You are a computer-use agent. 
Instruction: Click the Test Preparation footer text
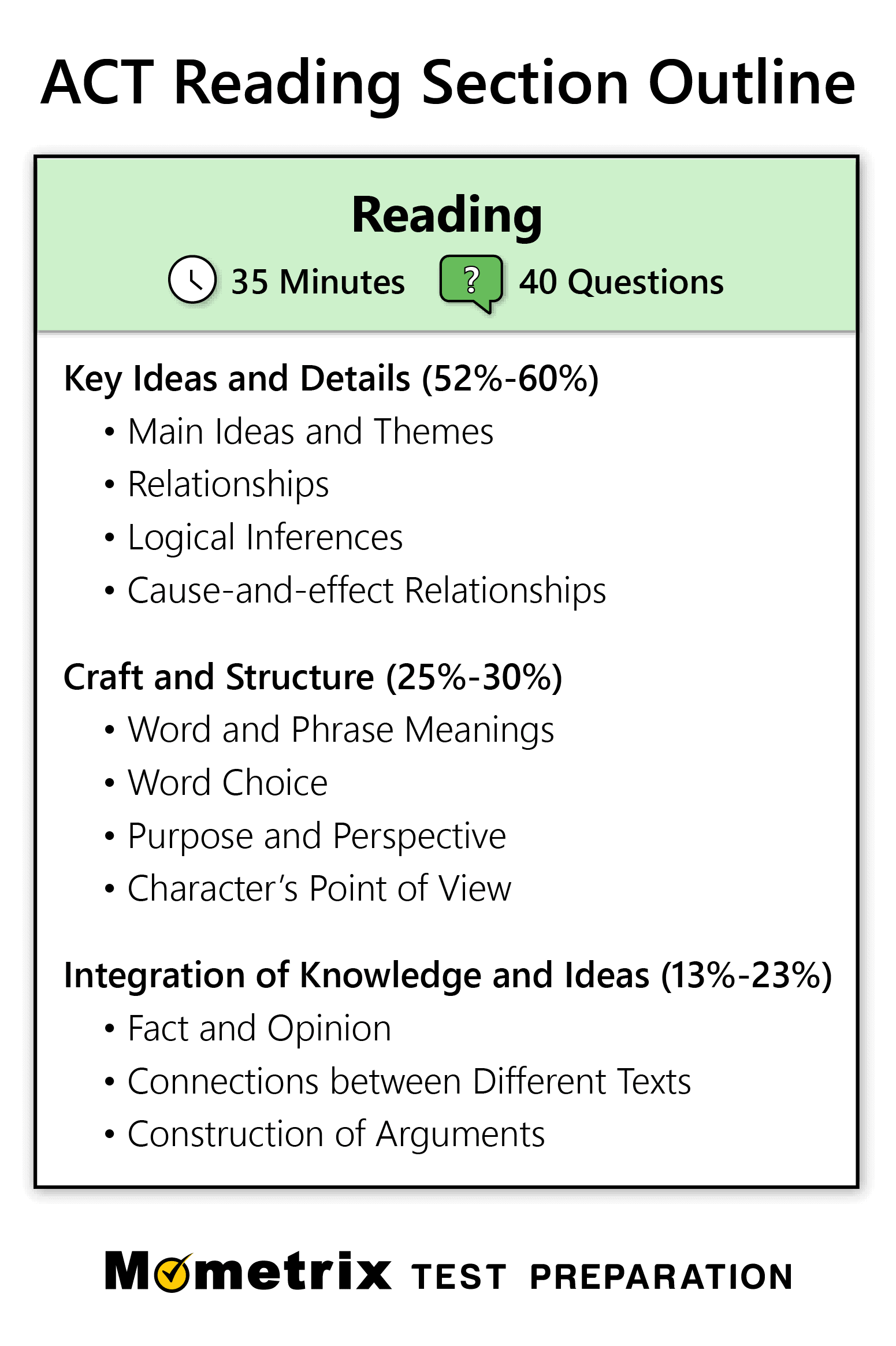click(602, 1277)
